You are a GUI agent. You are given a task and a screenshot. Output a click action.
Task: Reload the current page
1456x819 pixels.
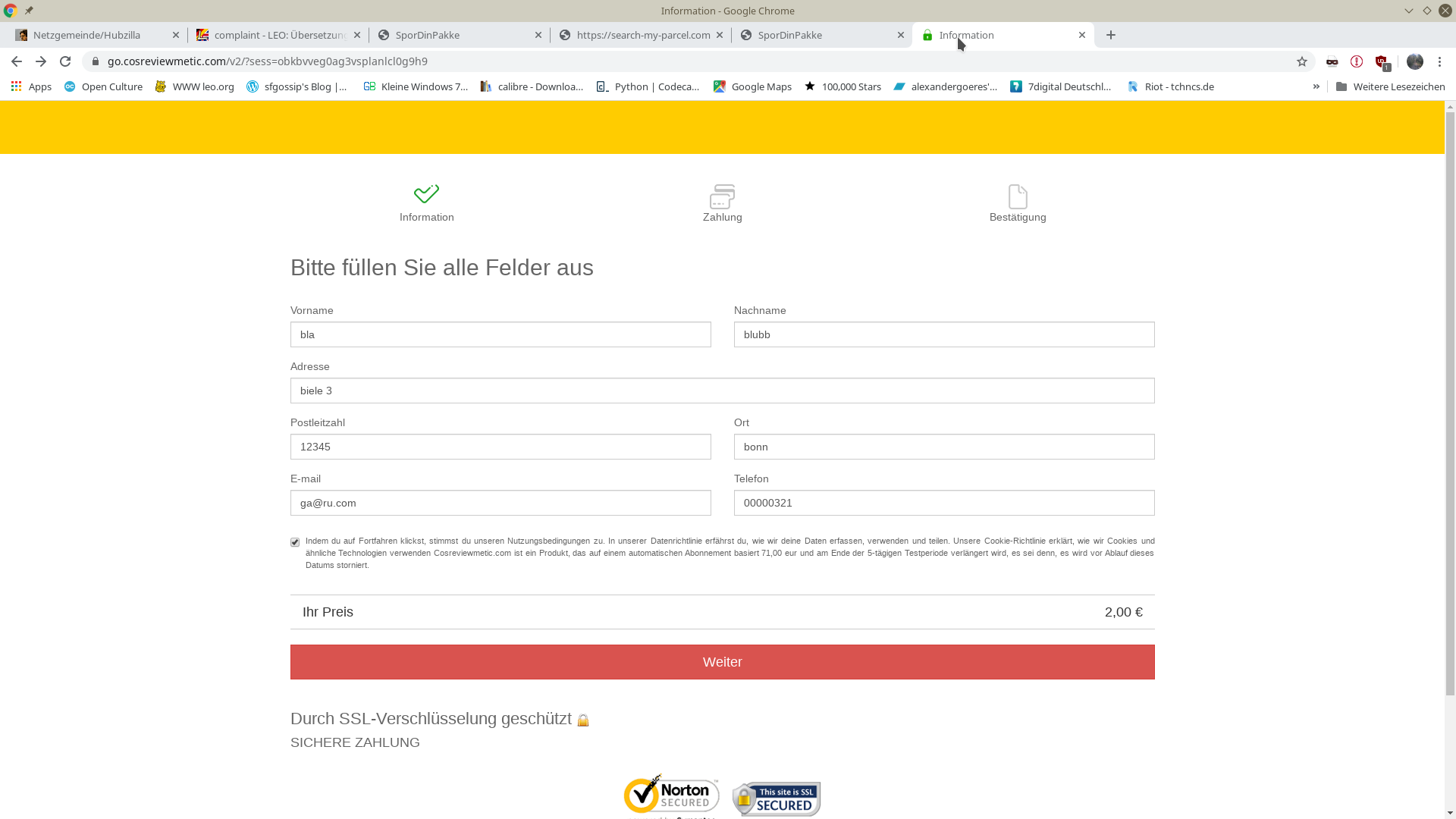pos(65,61)
